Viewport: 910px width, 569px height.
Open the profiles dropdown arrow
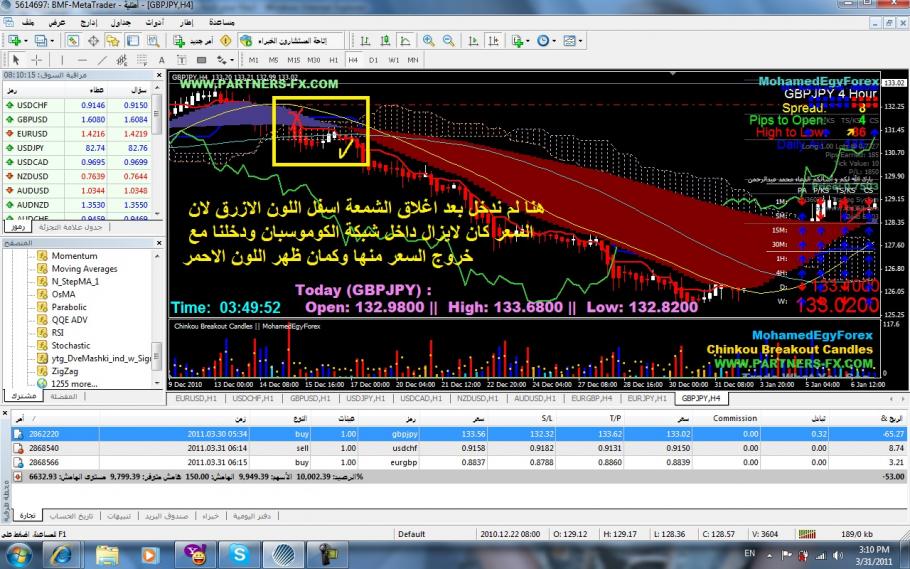click(x=50, y=39)
